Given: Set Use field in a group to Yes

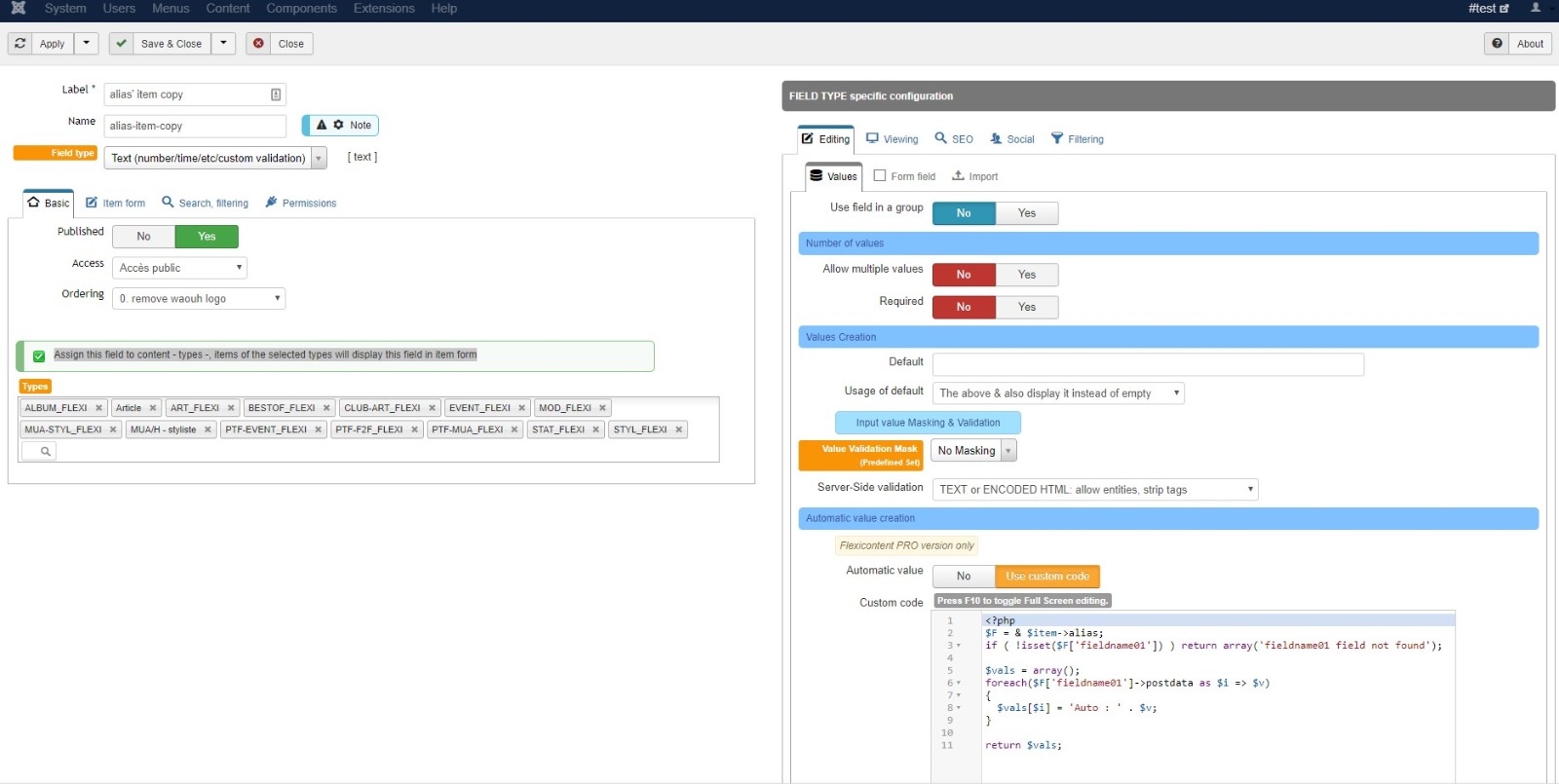Looking at the screenshot, I should (1027, 213).
